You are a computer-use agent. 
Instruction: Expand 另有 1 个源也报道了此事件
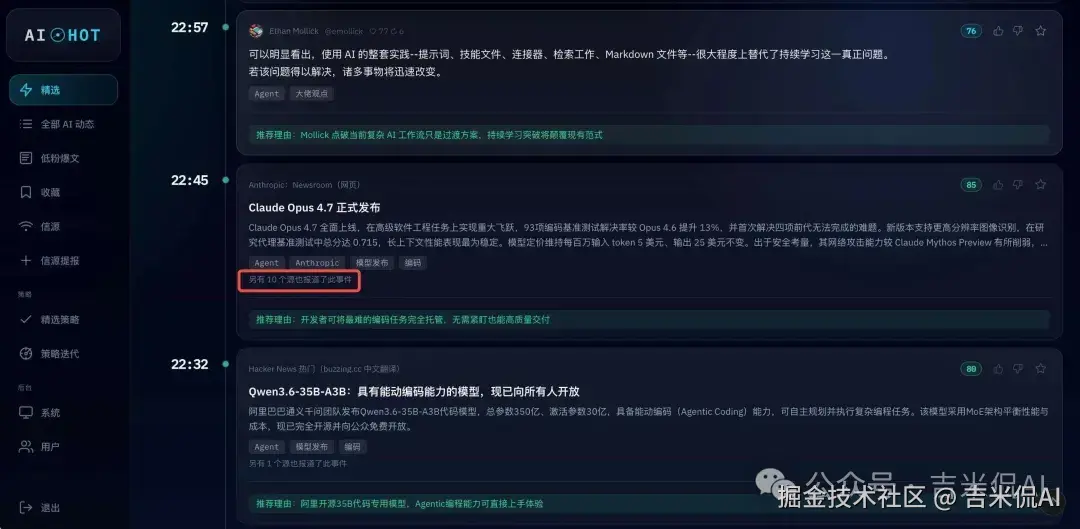pos(298,464)
